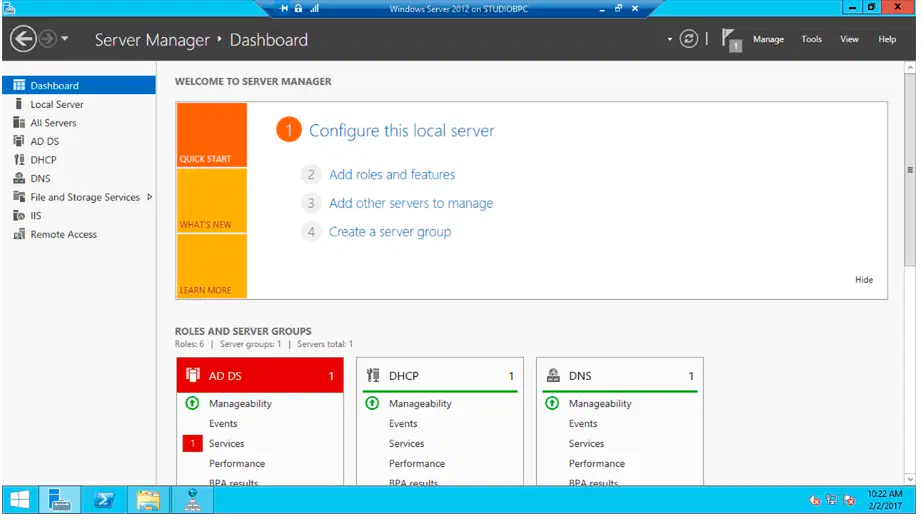This screenshot has height=520, width=923.
Task: Click the Learn More tile
Action: pos(211,266)
